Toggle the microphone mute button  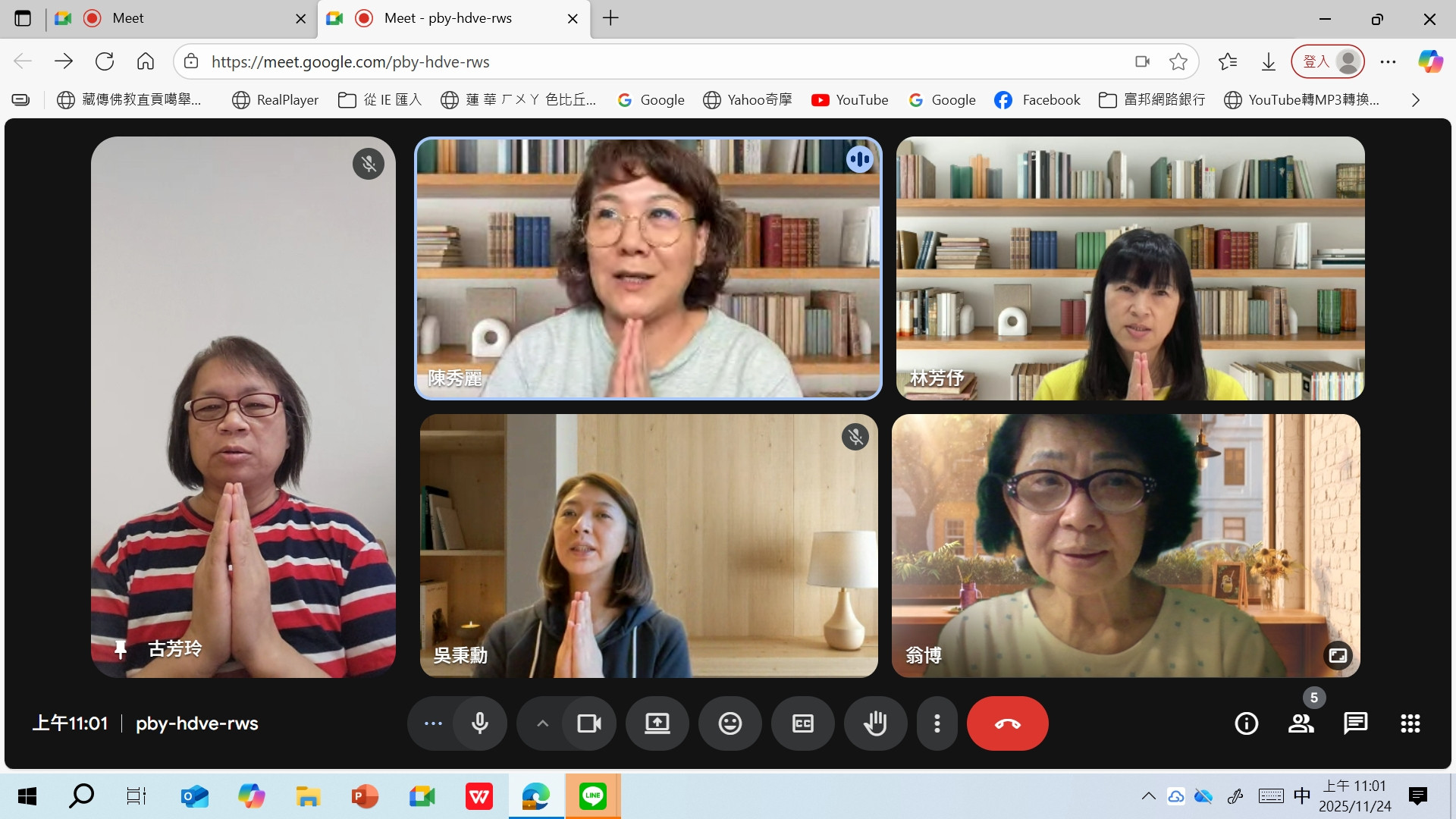tap(480, 723)
